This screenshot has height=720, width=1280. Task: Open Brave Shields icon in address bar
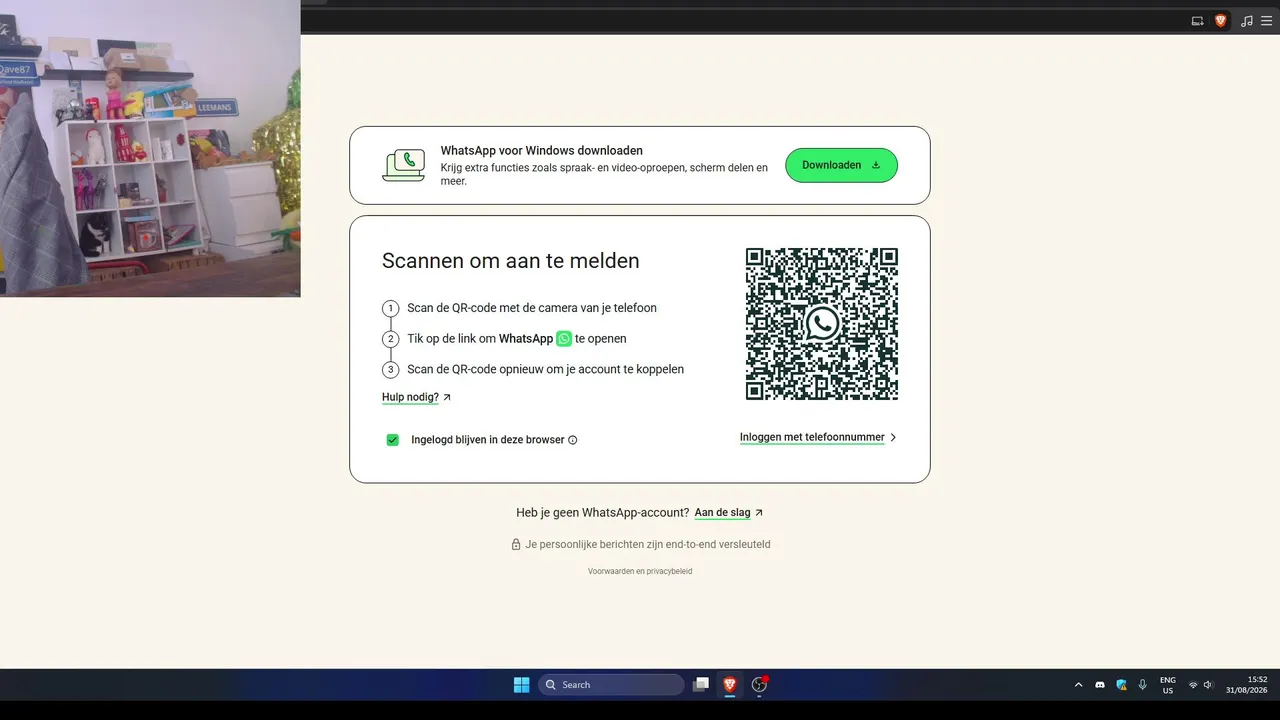pyautogui.click(x=1221, y=21)
